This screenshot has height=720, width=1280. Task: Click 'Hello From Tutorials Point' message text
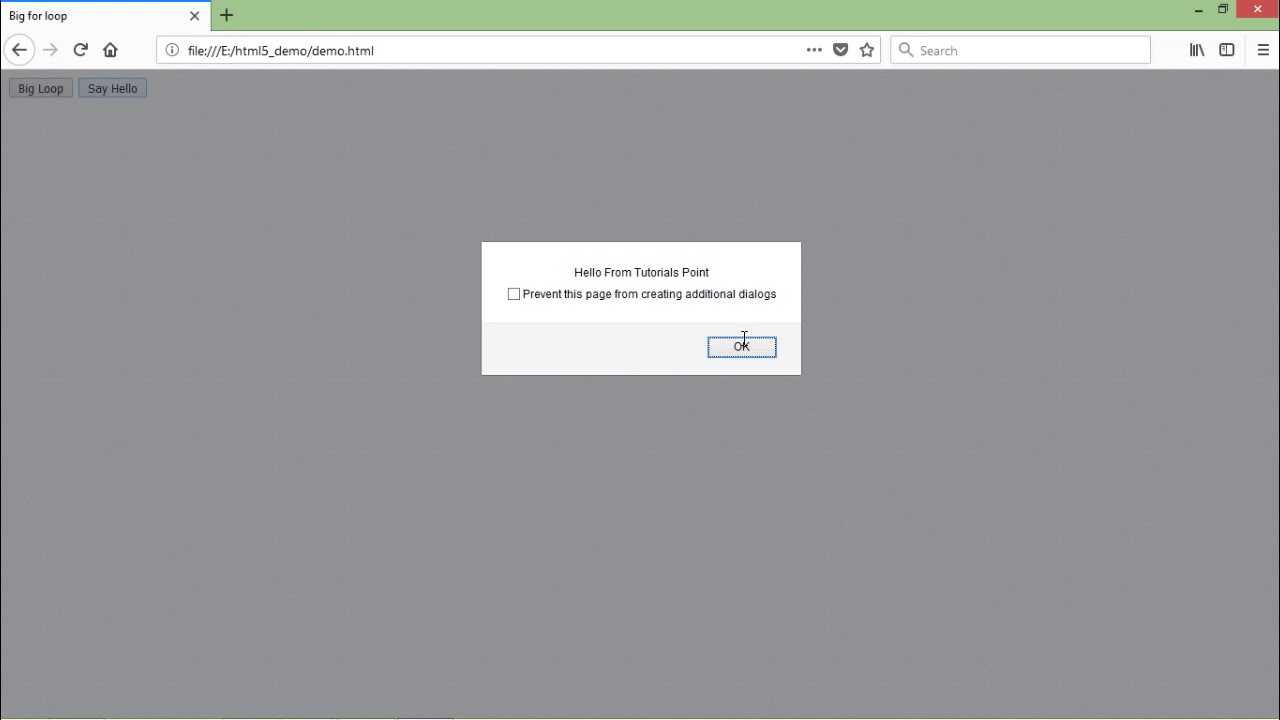pos(641,272)
